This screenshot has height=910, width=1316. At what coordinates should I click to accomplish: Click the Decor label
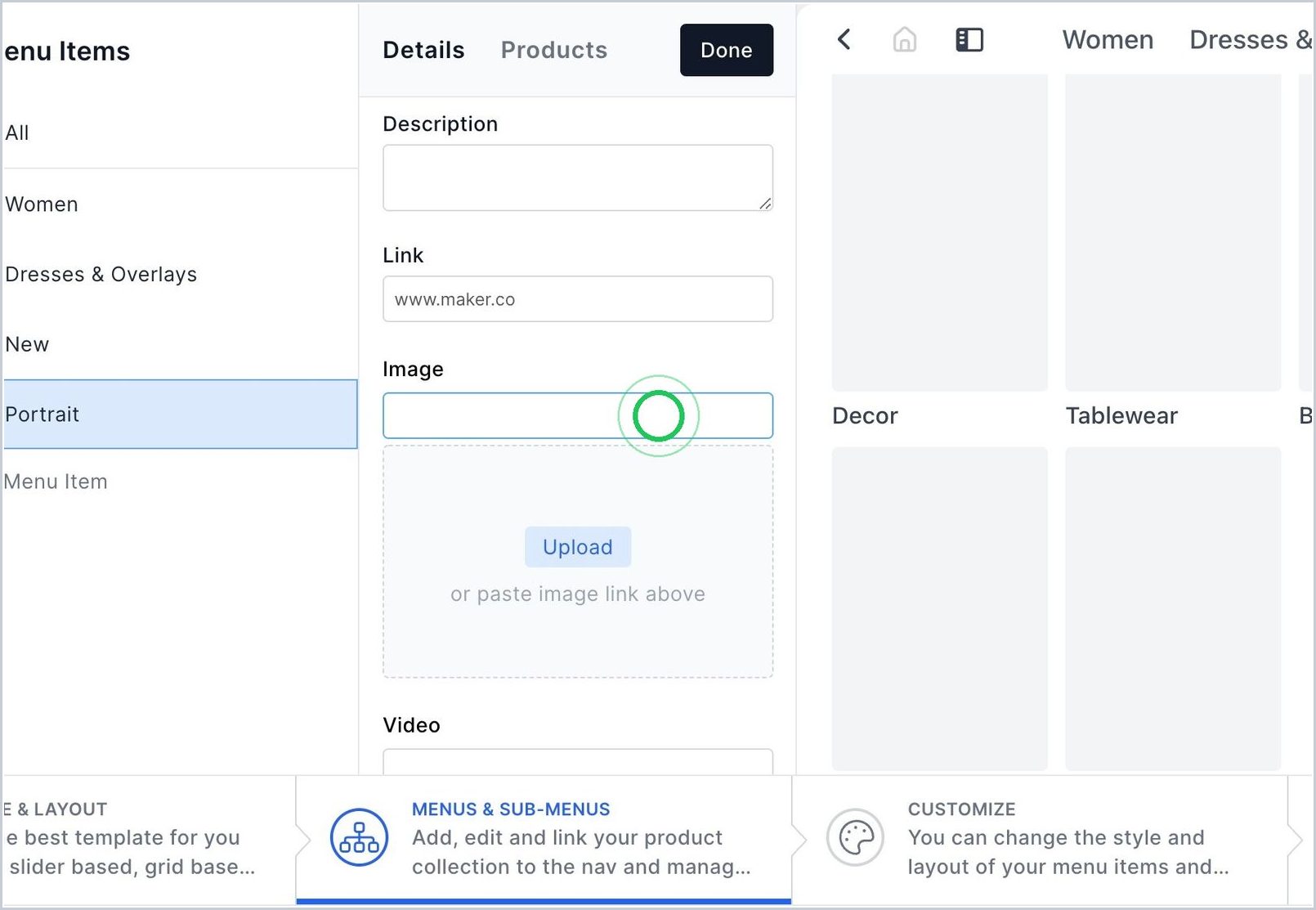click(865, 415)
